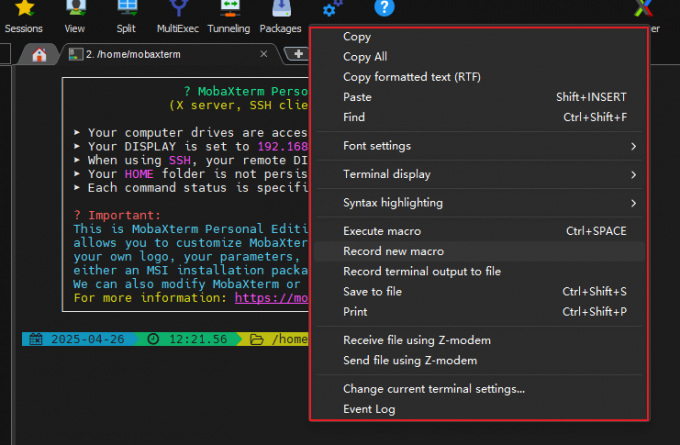
Task: Open the Tunneling toolbar icon
Action: point(229,9)
